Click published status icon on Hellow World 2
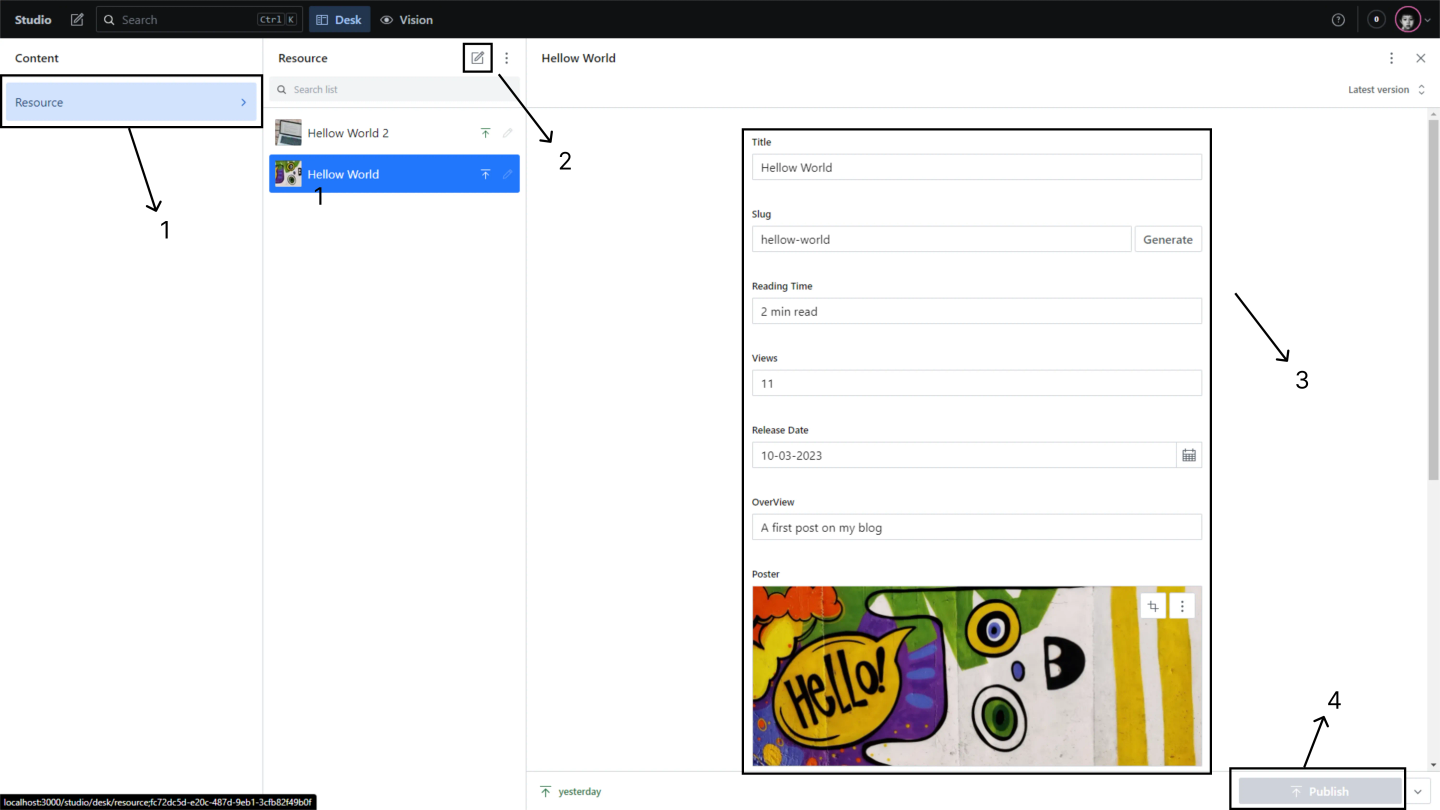The image size is (1440, 810). coord(485,133)
